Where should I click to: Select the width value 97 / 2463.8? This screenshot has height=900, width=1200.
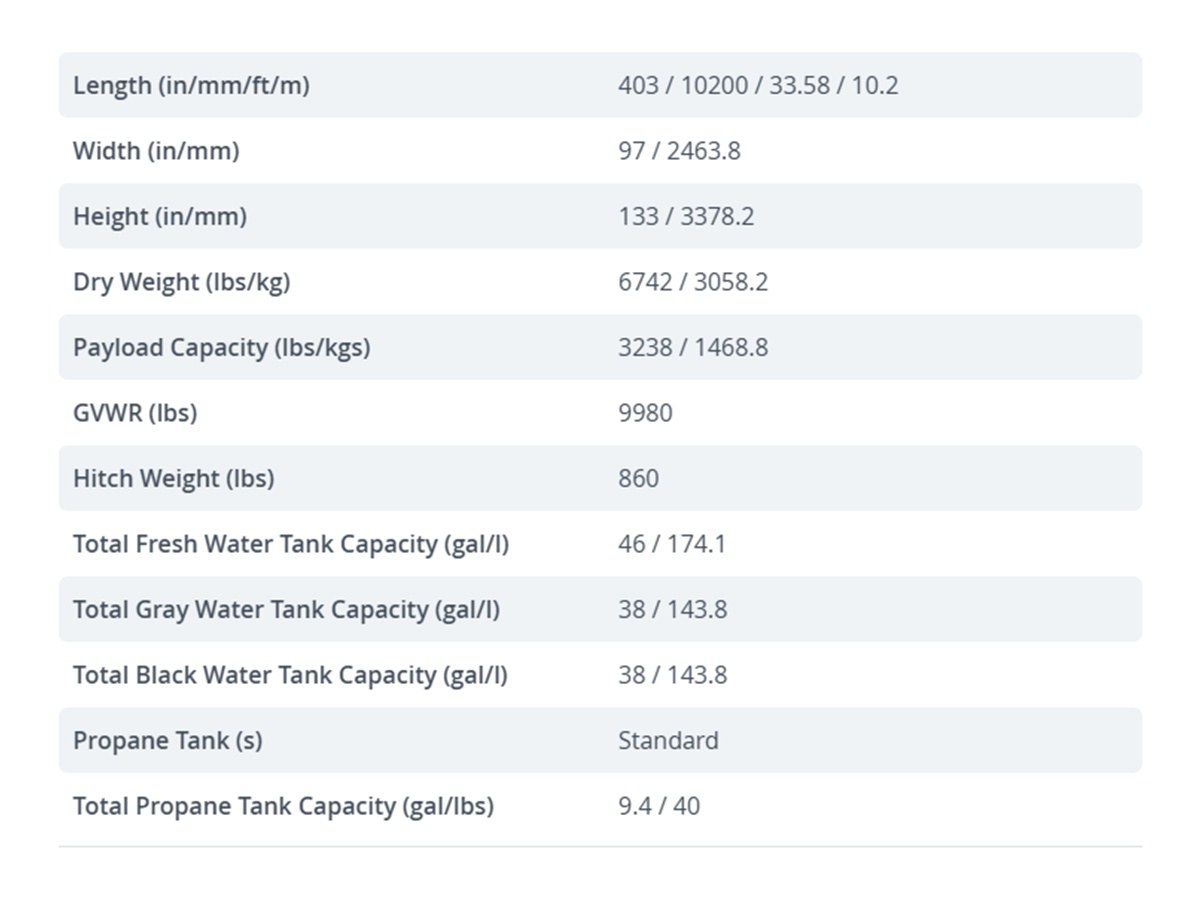point(679,151)
